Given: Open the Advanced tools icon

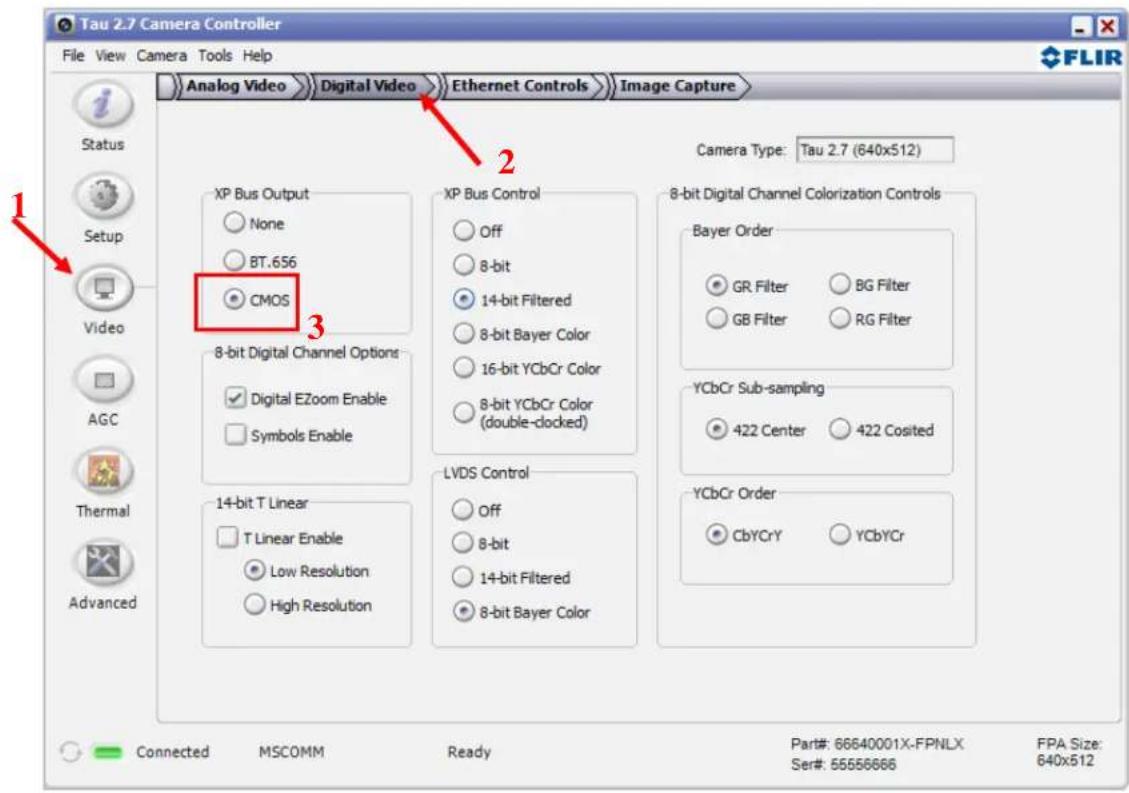Looking at the screenshot, I should click(x=104, y=563).
